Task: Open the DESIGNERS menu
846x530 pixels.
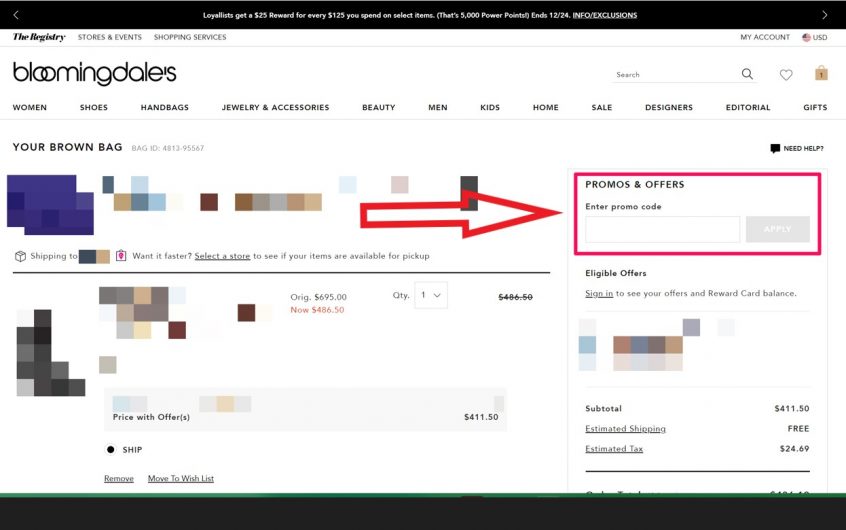Action: (x=668, y=107)
